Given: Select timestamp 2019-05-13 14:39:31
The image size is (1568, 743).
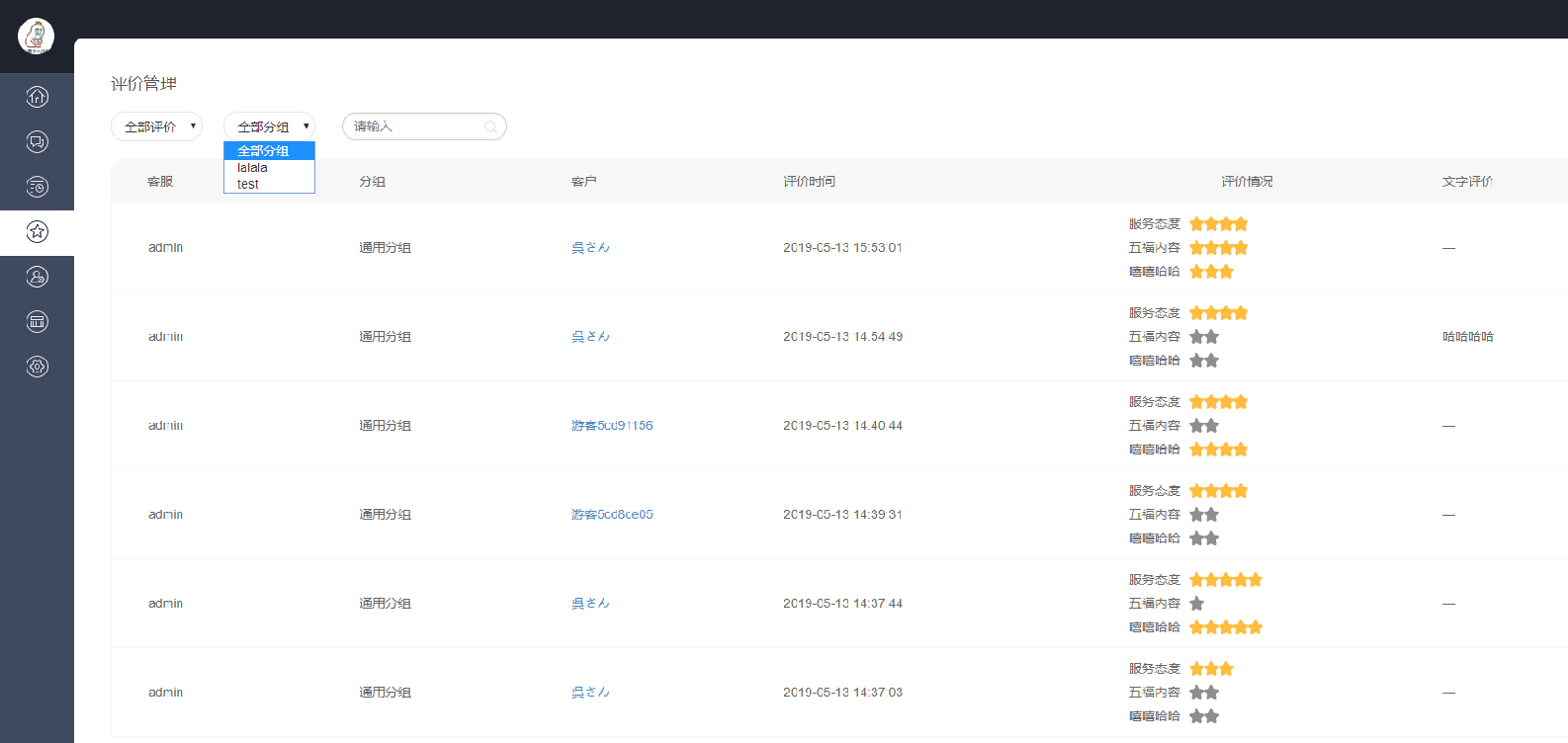Looking at the screenshot, I should tap(842, 515).
